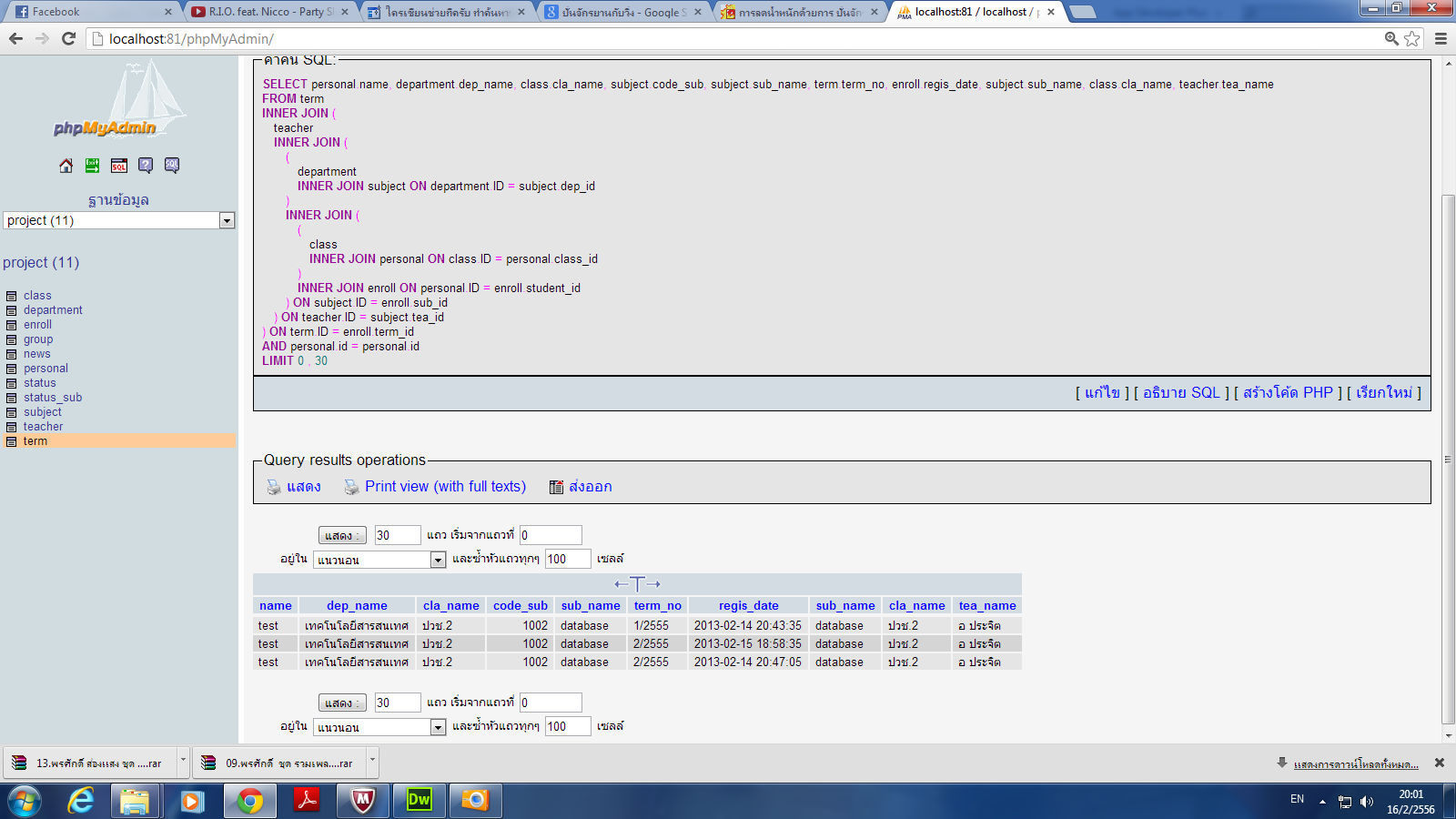The image size is (1456, 819).
Task: Click the green Exit logout icon
Action: coord(92,166)
